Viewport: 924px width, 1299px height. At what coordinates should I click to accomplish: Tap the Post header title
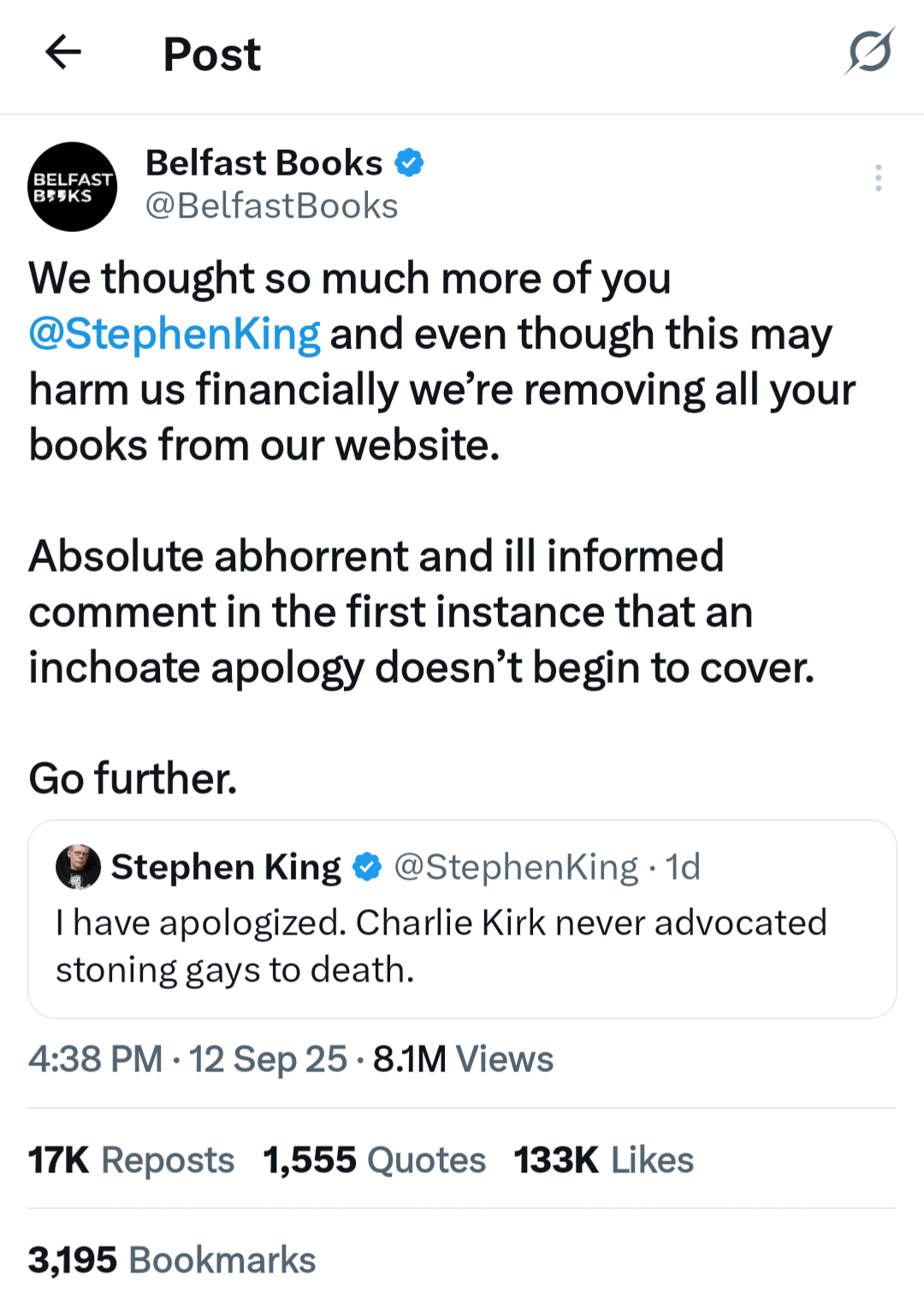coord(211,55)
